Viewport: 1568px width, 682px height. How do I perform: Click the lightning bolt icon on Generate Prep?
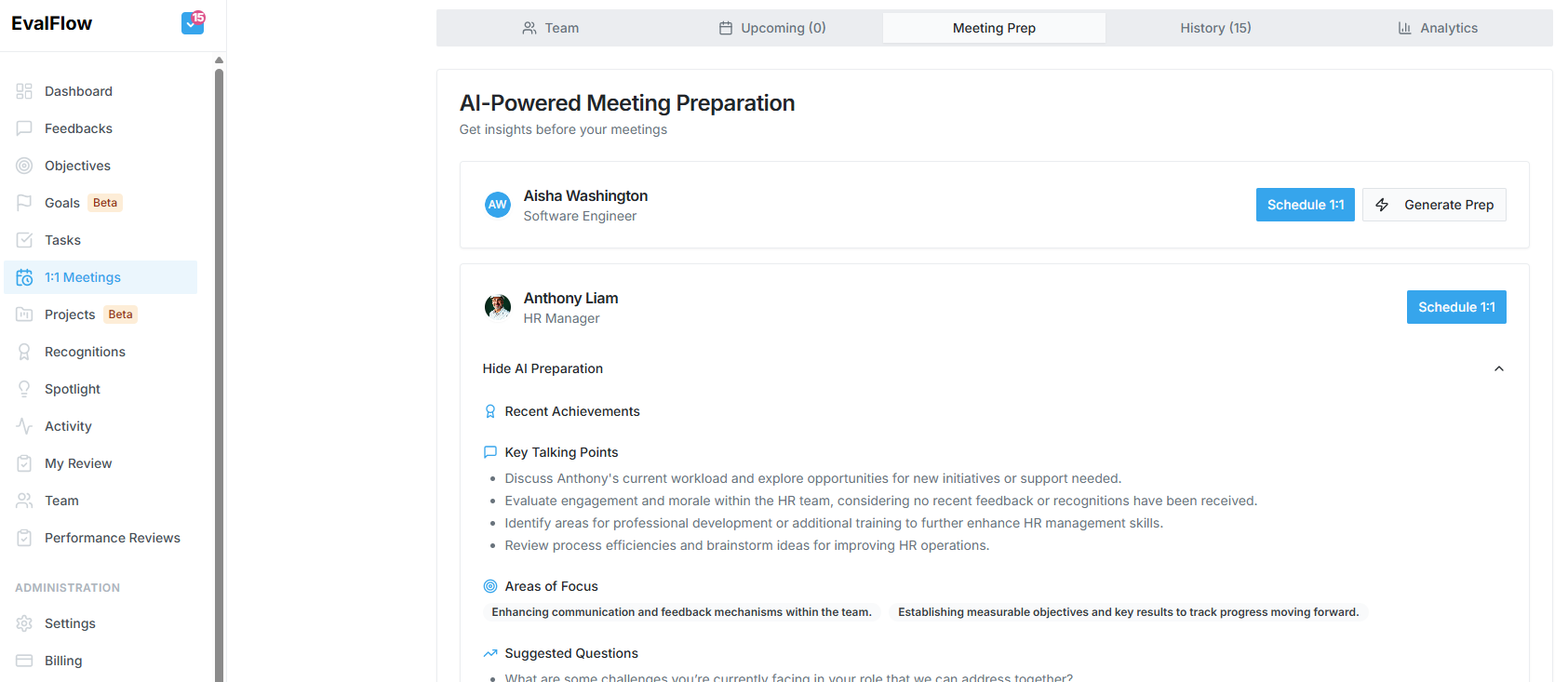pyautogui.click(x=1382, y=205)
